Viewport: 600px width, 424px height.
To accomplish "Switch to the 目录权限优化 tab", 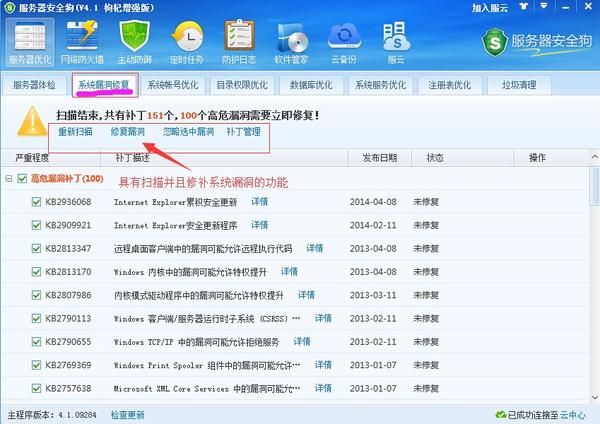I will (x=242, y=85).
